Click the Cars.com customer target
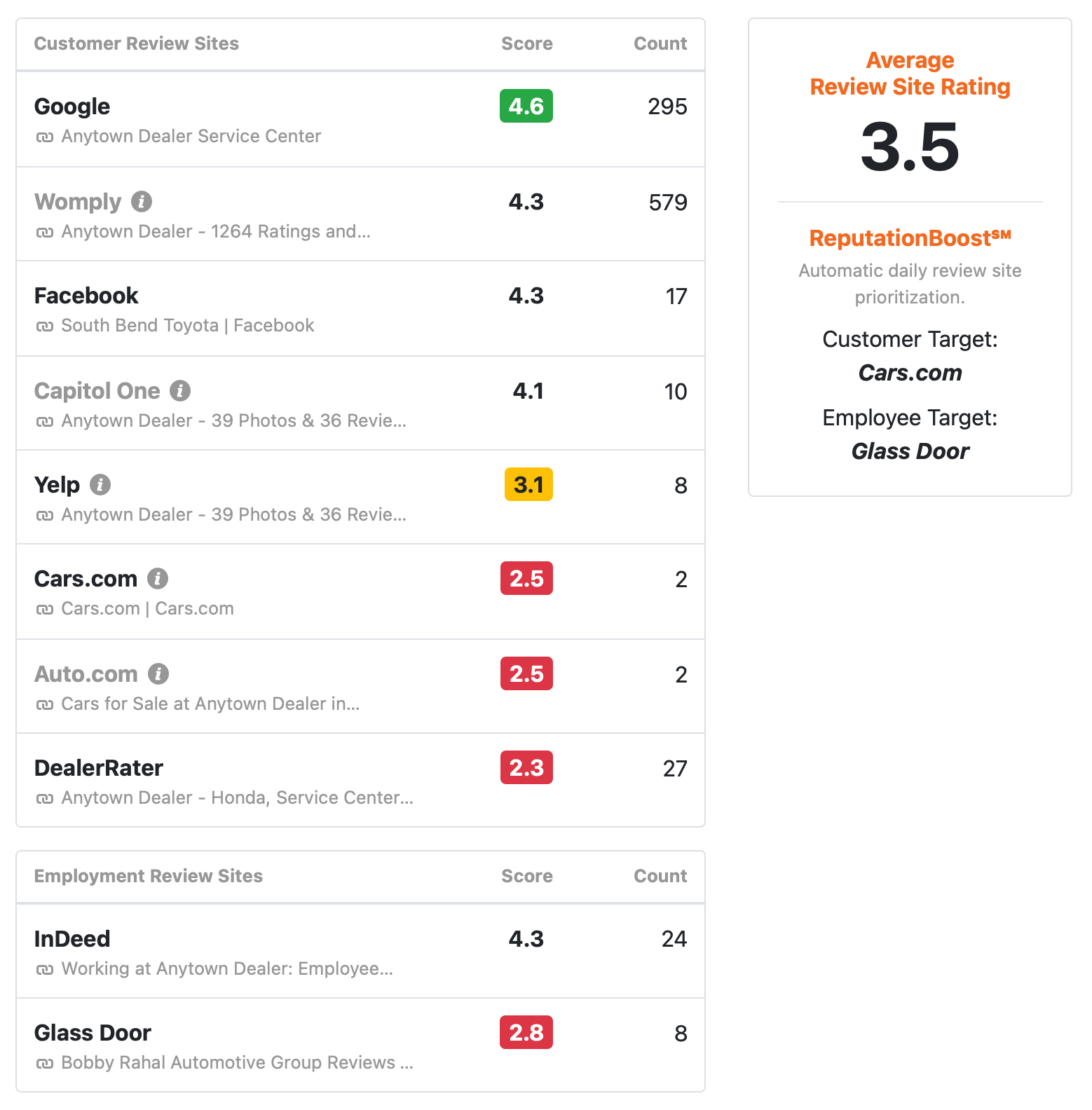Screen dimensions: 1092x1110 click(910, 373)
